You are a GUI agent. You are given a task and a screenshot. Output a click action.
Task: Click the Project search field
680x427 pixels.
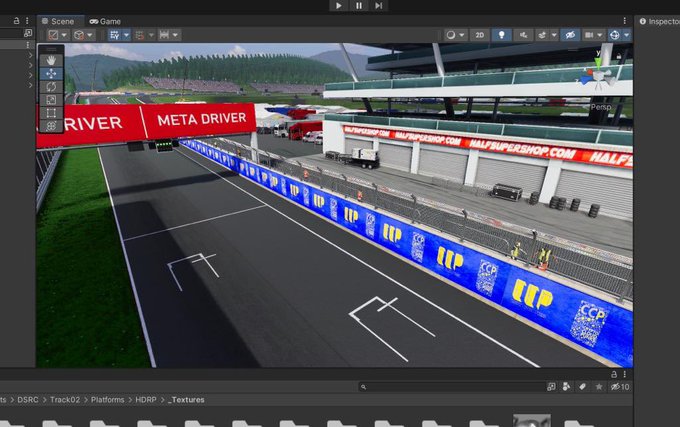click(451, 387)
